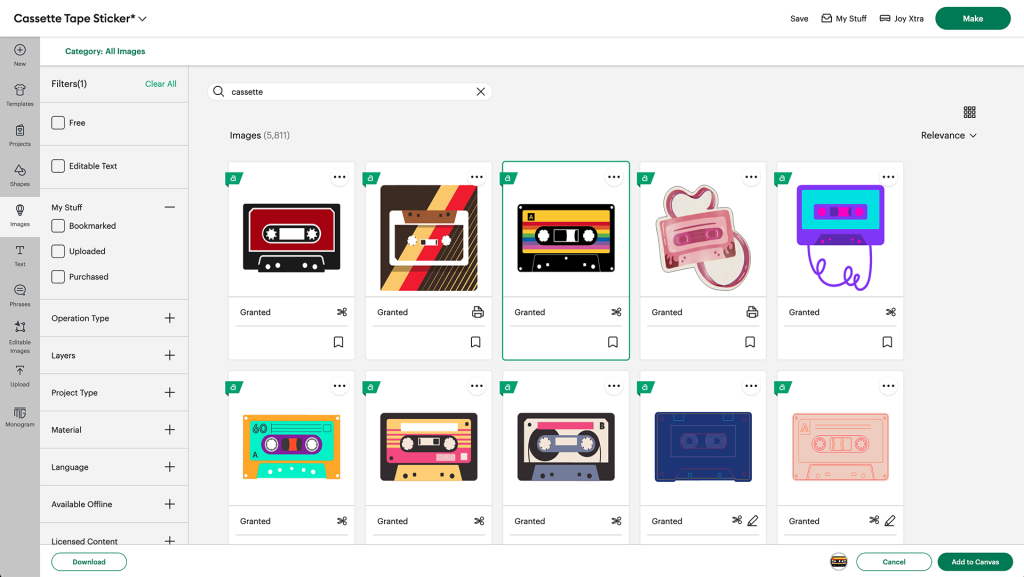Viewport: 1024px width, 577px height.
Task: Clear the cassette search text
Action: pos(481,92)
